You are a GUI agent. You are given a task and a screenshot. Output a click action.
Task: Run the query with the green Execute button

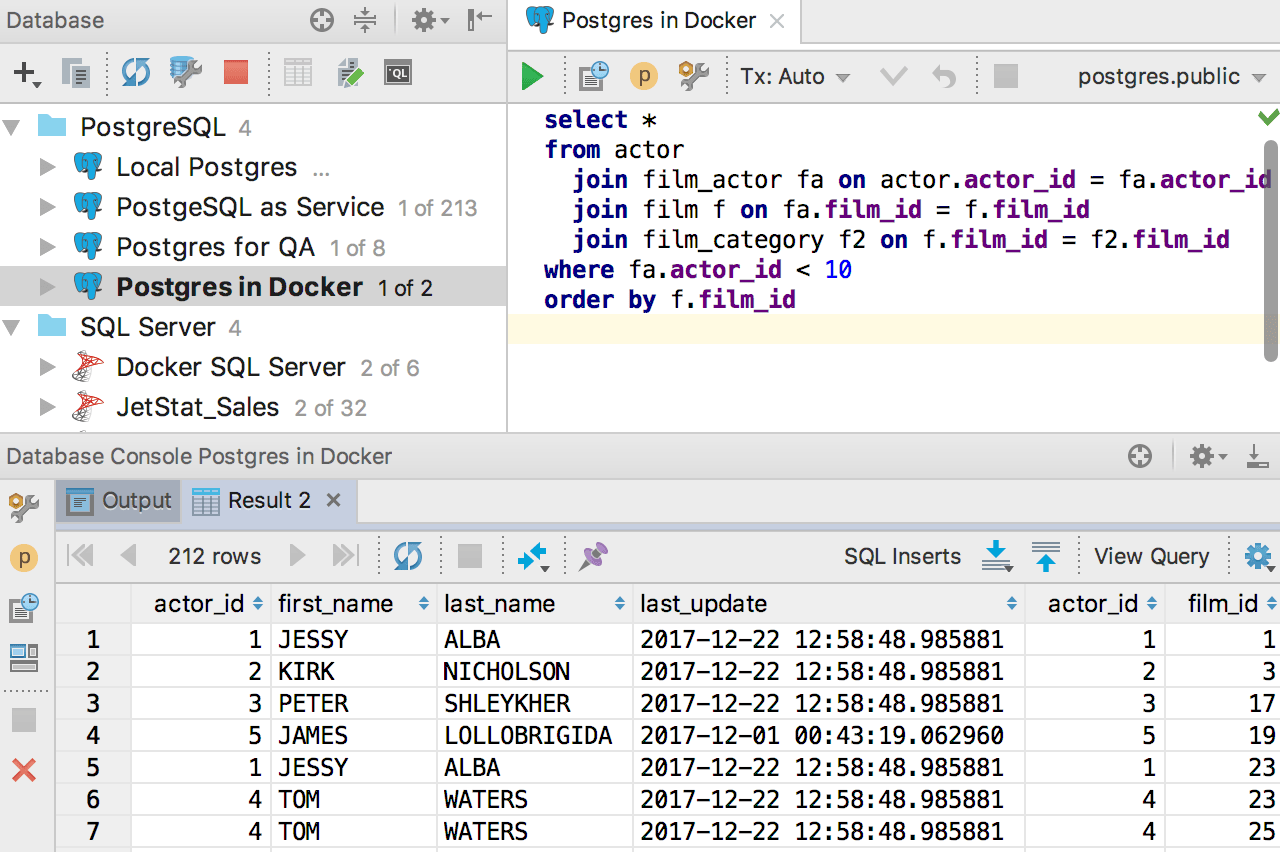pyautogui.click(x=532, y=76)
